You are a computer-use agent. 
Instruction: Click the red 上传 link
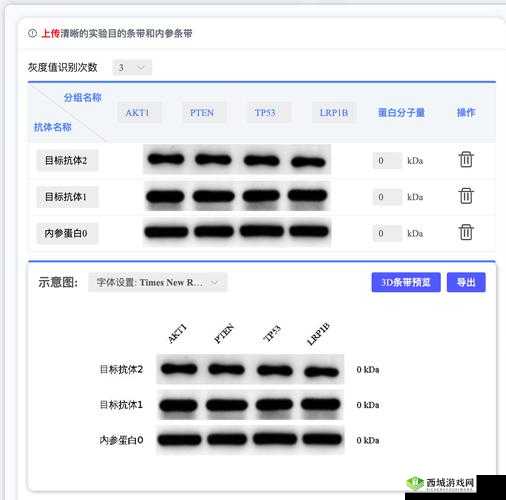pos(51,33)
